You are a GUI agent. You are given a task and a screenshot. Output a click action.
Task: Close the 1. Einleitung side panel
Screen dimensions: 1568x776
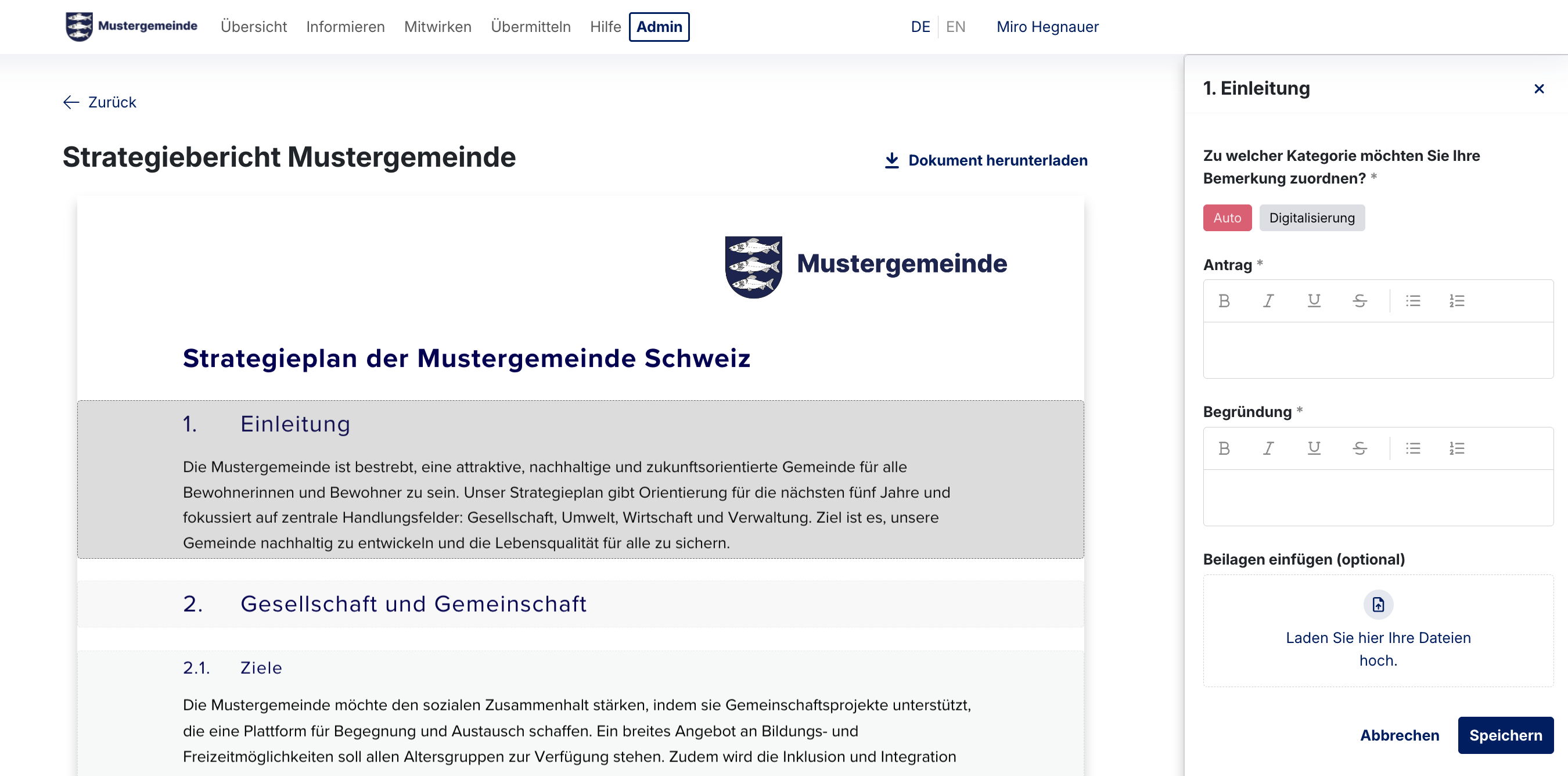point(1539,89)
